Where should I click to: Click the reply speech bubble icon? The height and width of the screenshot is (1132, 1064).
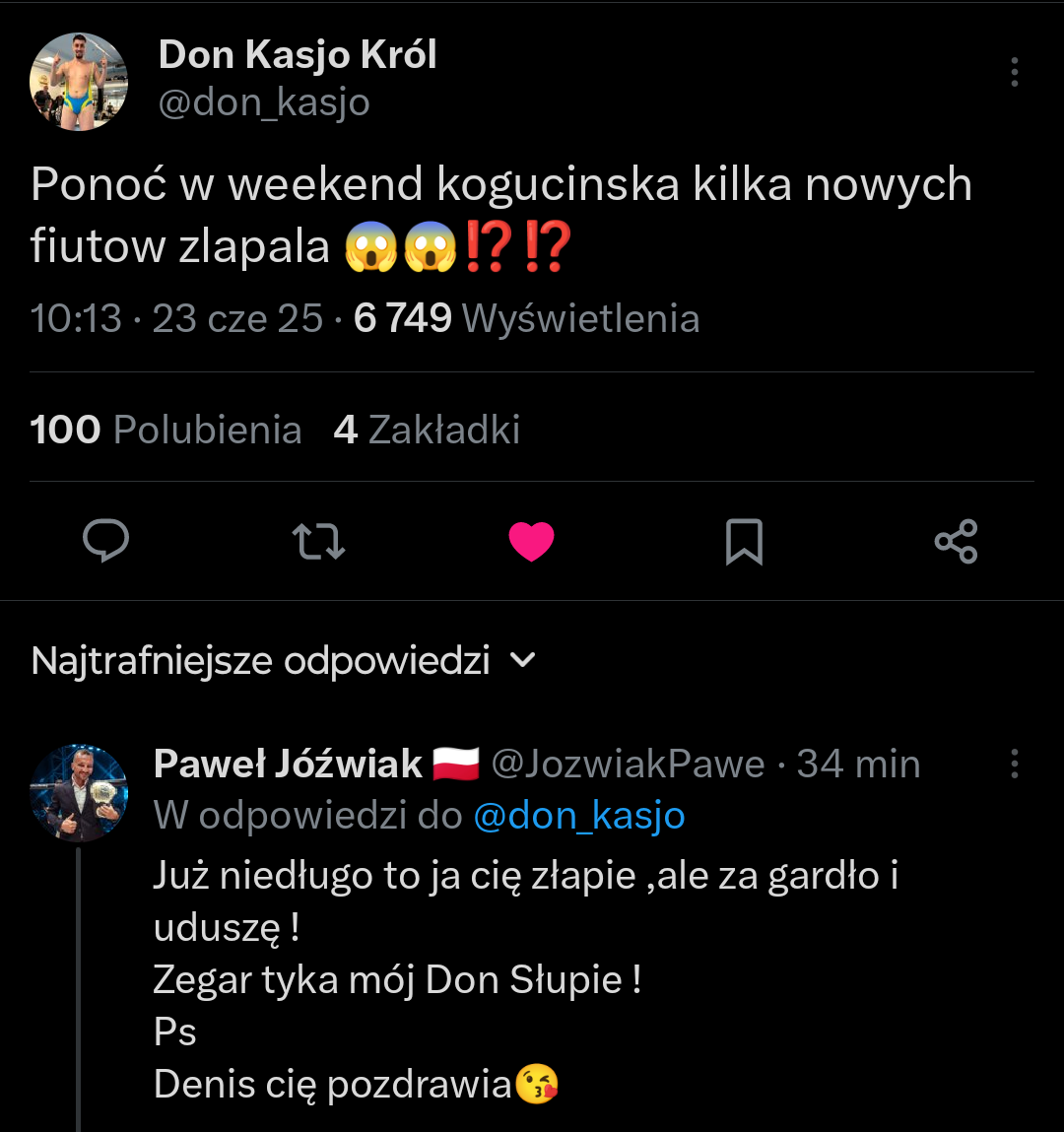click(x=106, y=541)
